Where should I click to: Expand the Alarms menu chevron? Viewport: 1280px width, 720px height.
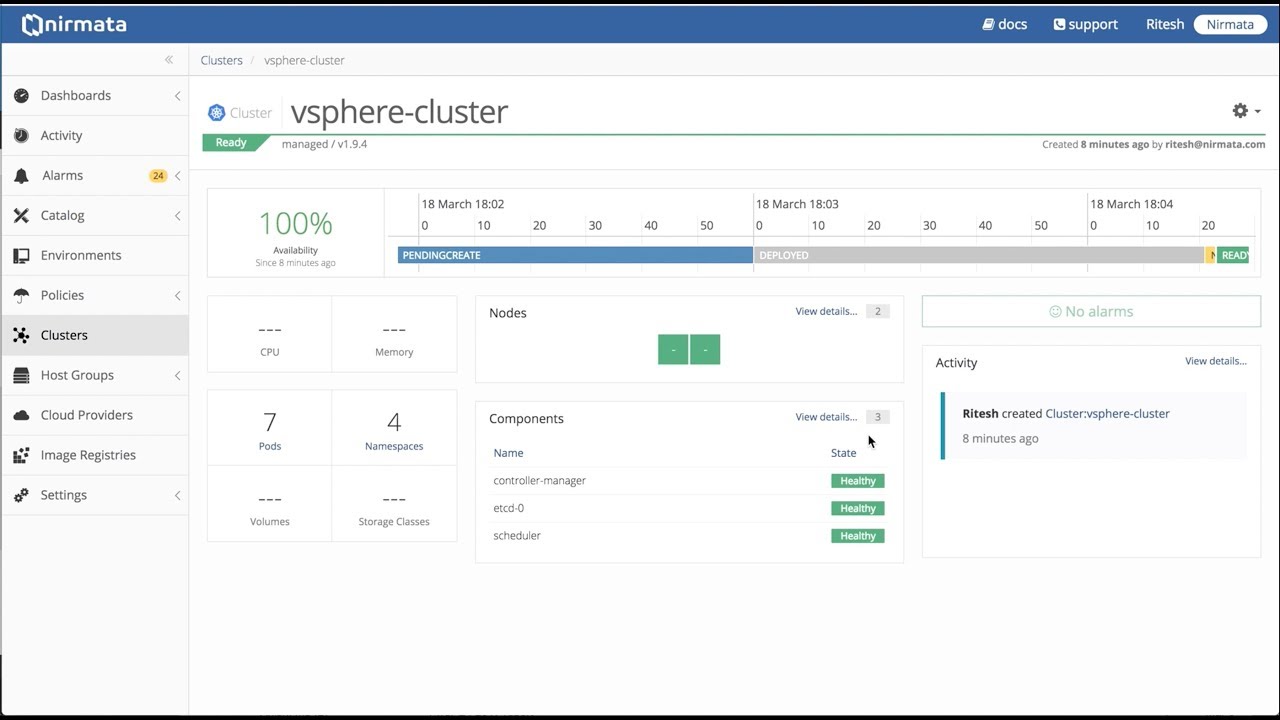[x=177, y=176]
